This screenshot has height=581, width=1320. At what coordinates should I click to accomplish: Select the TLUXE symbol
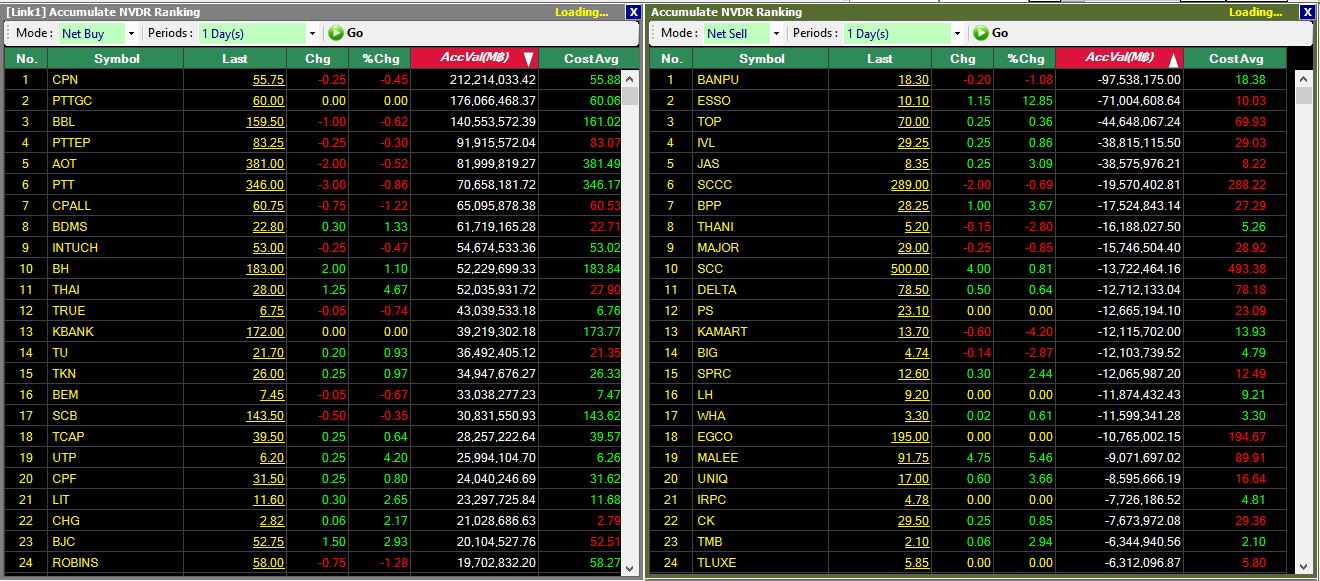[x=717, y=562]
